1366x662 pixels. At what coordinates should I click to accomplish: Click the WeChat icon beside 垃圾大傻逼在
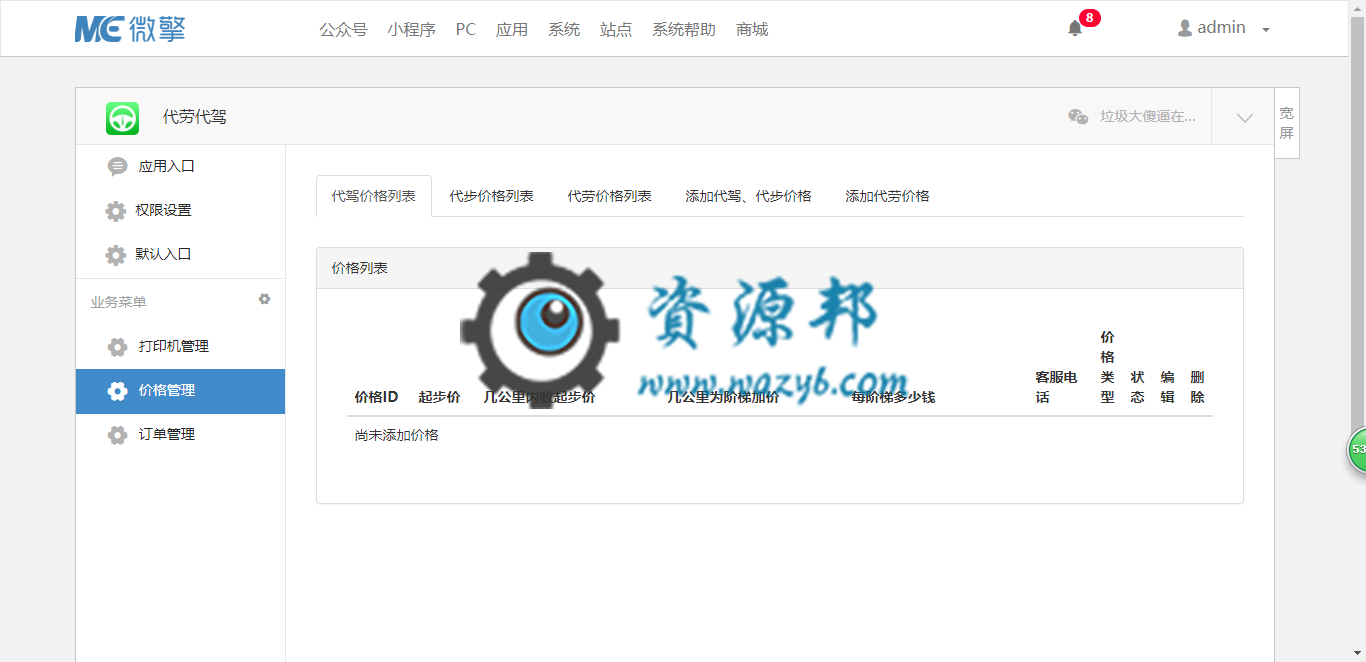pyautogui.click(x=1078, y=116)
